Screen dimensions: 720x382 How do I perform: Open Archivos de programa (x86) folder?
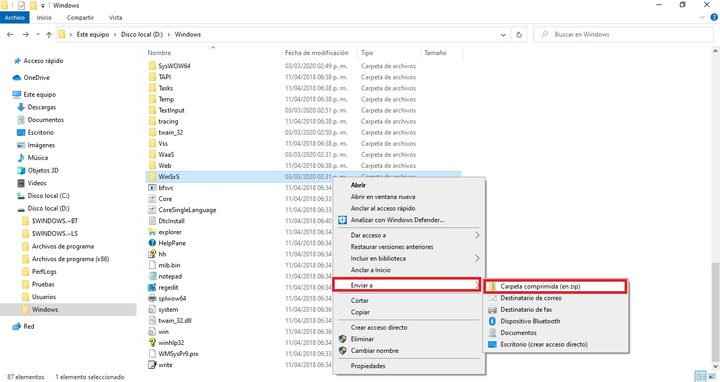(70, 259)
